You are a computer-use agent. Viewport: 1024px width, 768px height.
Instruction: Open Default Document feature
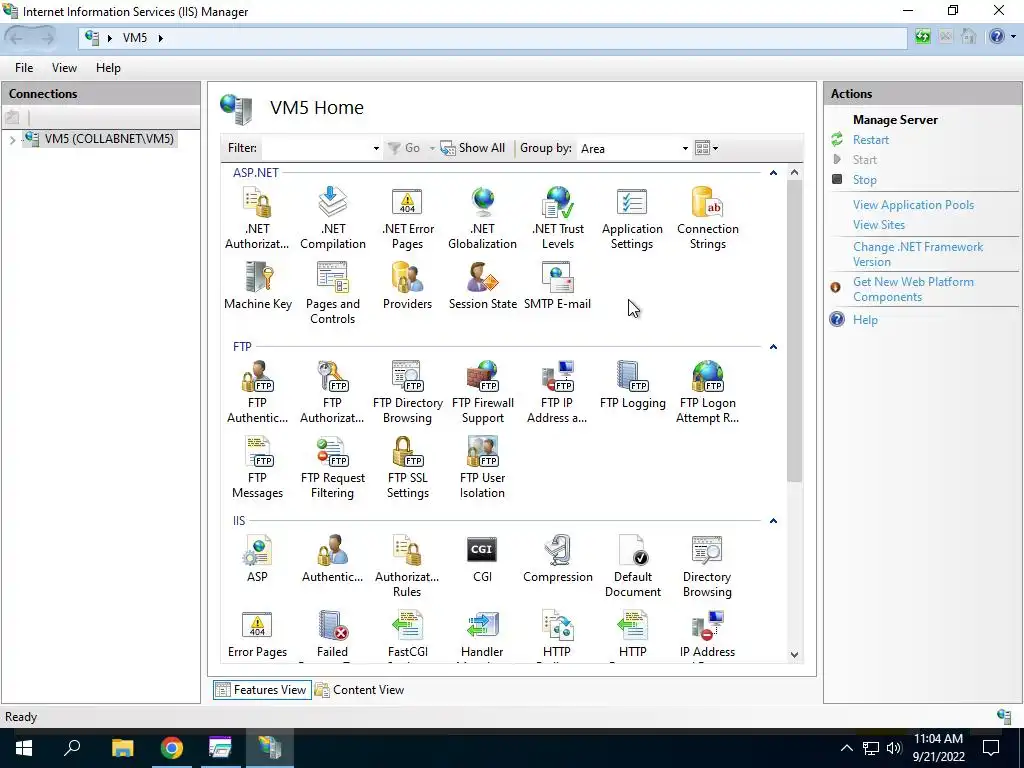632,566
